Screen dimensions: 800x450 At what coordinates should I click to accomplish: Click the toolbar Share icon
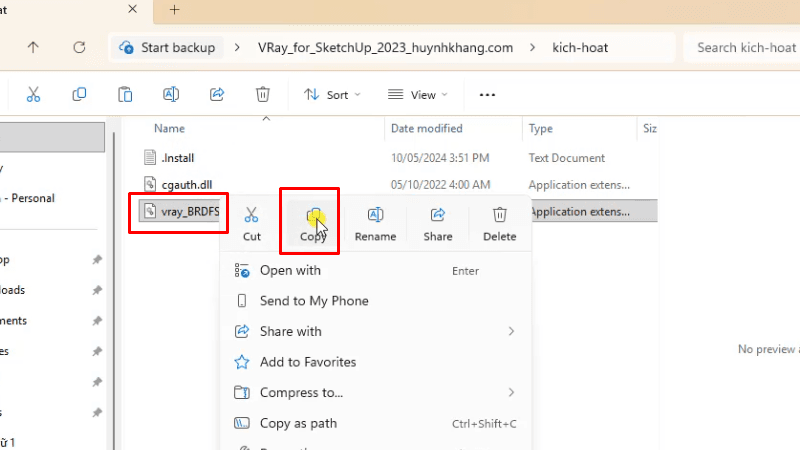[x=217, y=94]
